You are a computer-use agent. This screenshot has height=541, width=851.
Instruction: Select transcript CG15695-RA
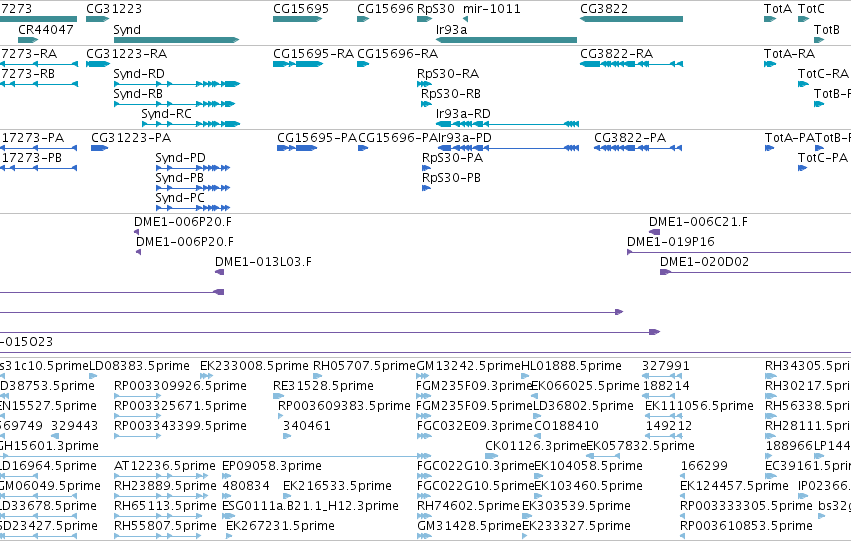pos(313,54)
